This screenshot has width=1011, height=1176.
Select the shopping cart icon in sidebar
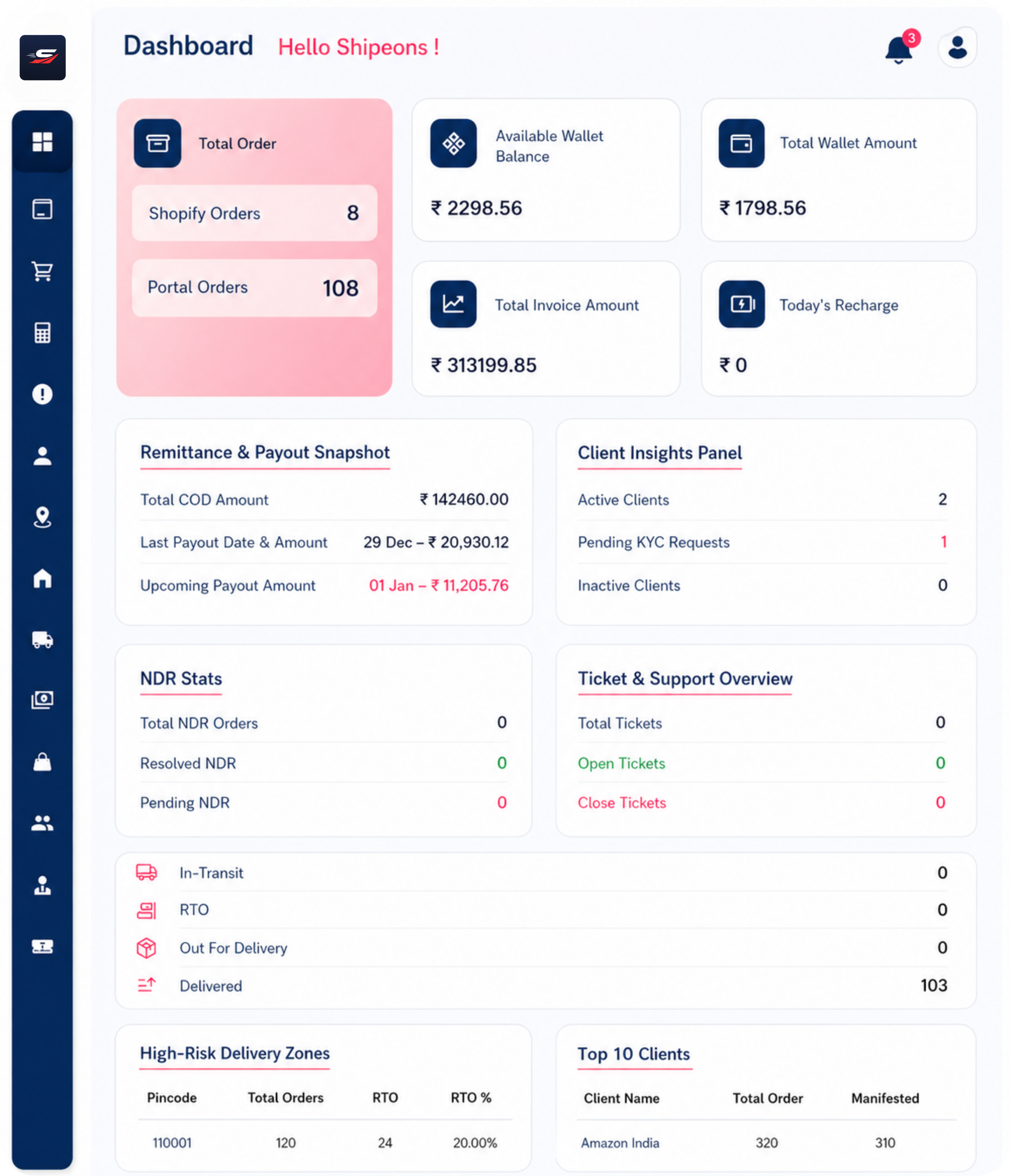point(43,271)
